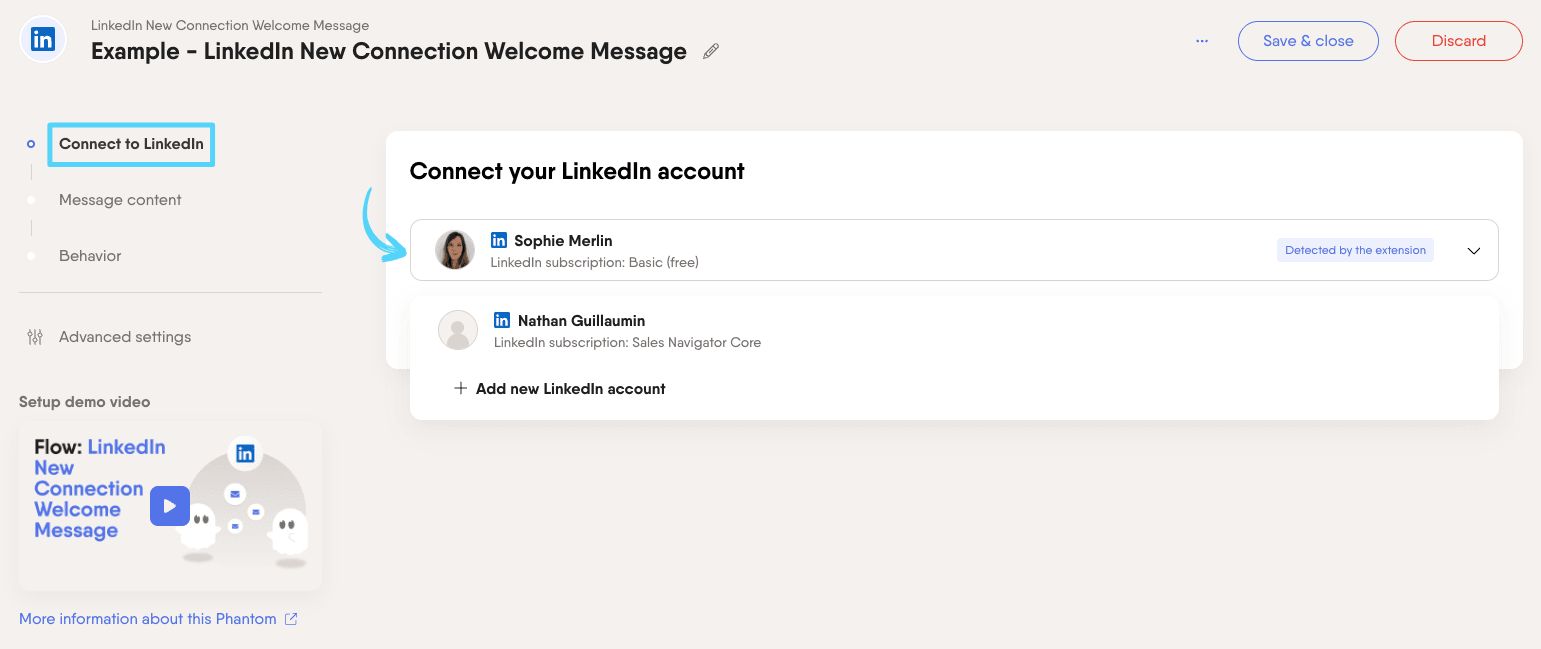Go to Connect to LinkedIn step

tap(131, 144)
